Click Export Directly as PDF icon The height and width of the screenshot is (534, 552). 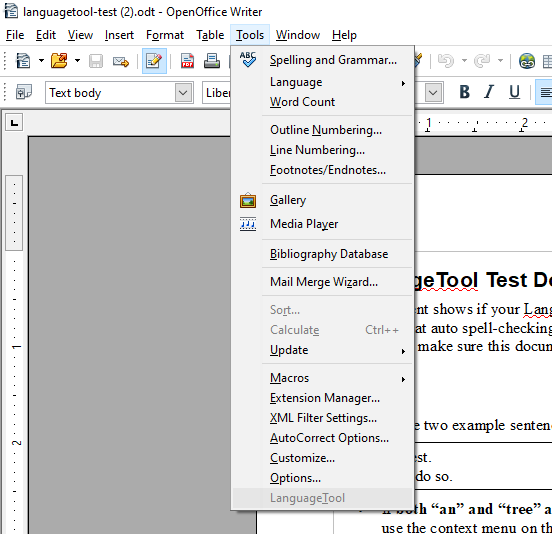(x=187, y=61)
